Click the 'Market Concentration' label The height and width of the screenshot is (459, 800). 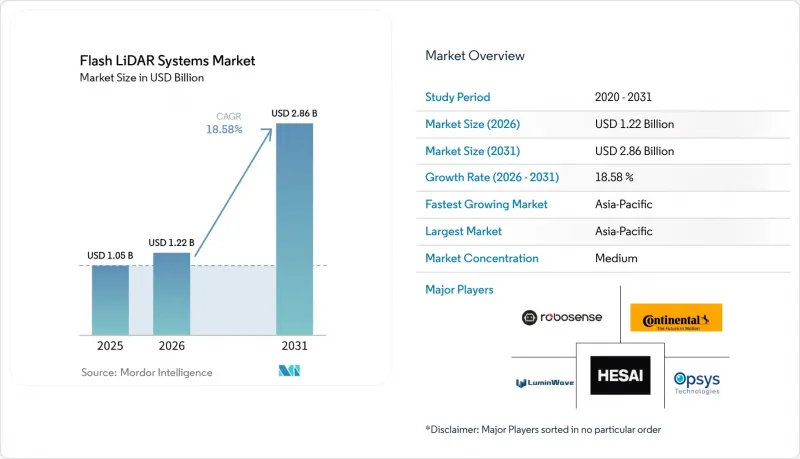pyautogui.click(x=482, y=258)
